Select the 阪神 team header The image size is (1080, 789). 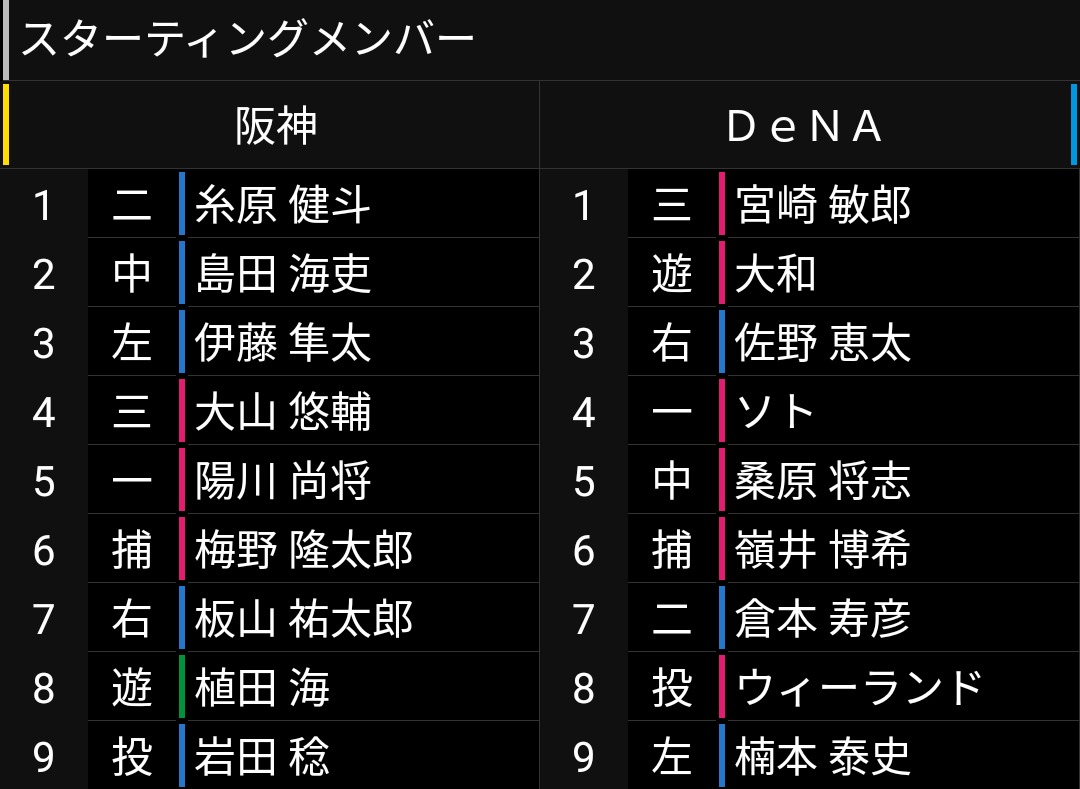pos(276,126)
